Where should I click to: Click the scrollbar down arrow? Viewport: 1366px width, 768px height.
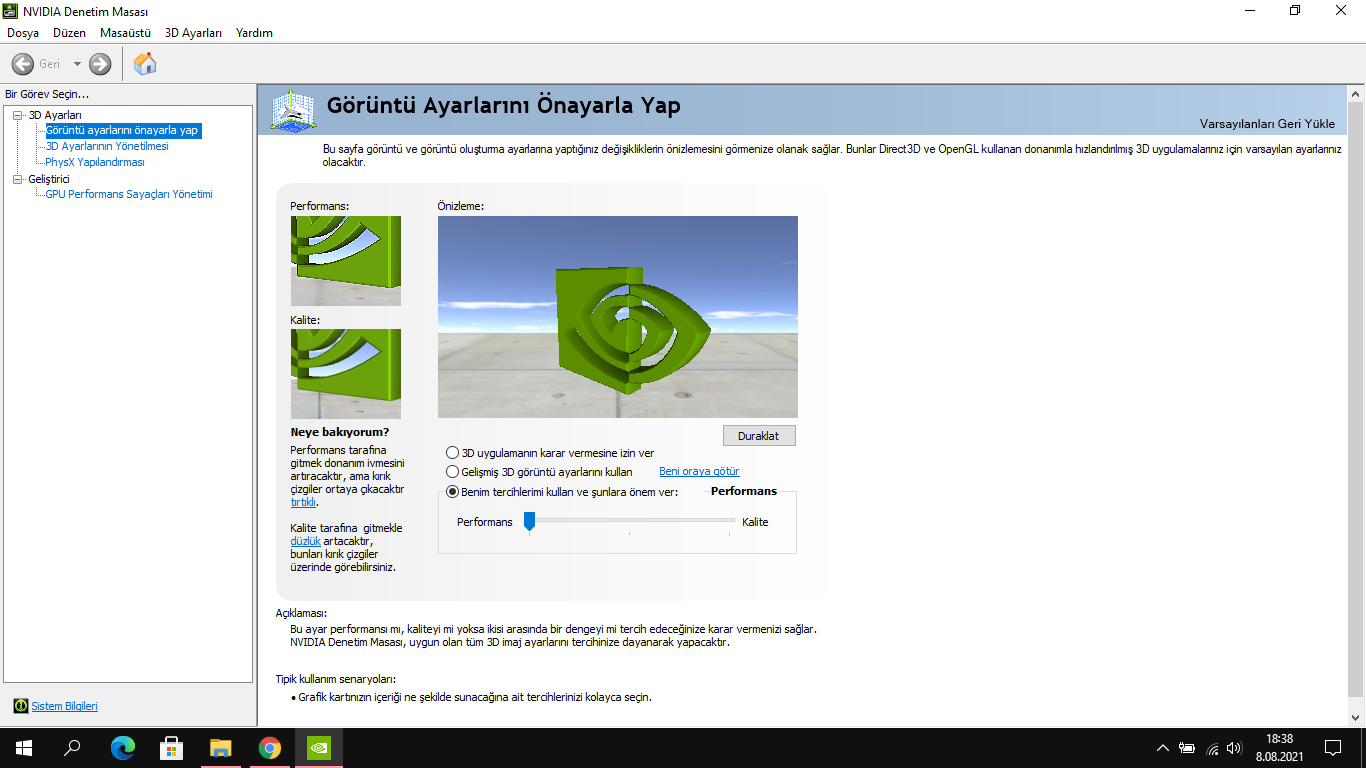(x=1356, y=719)
